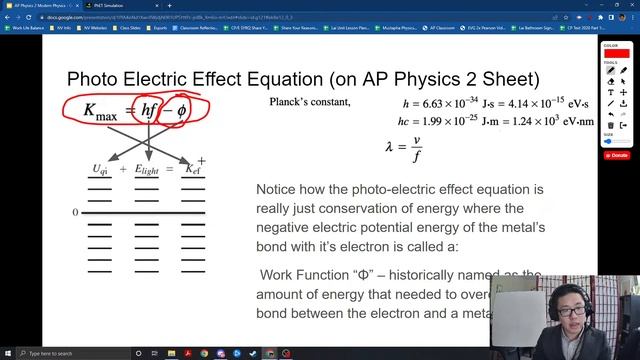Open Steam from the taskbar
Viewport: 640px width, 360px height.
[x=253, y=353]
